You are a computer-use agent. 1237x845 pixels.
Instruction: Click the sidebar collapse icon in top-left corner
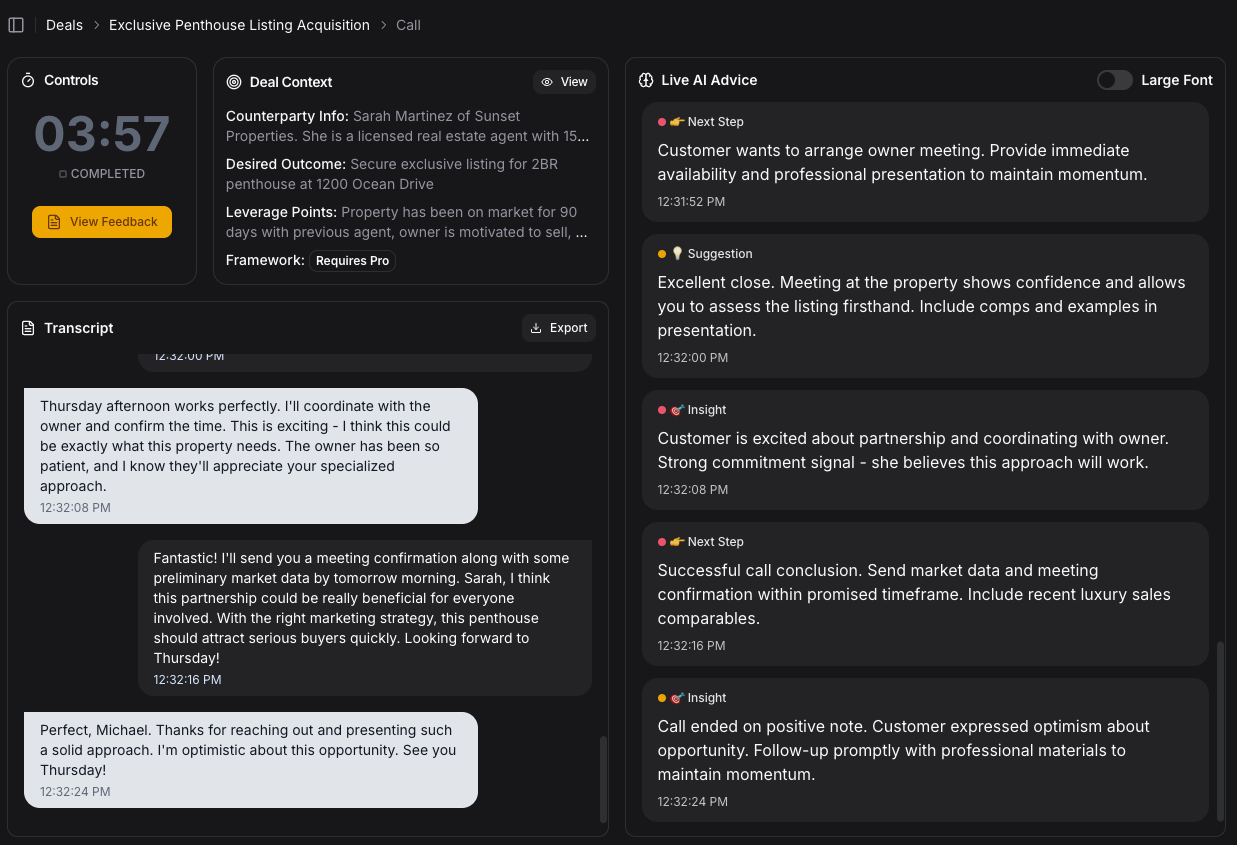[16, 24]
